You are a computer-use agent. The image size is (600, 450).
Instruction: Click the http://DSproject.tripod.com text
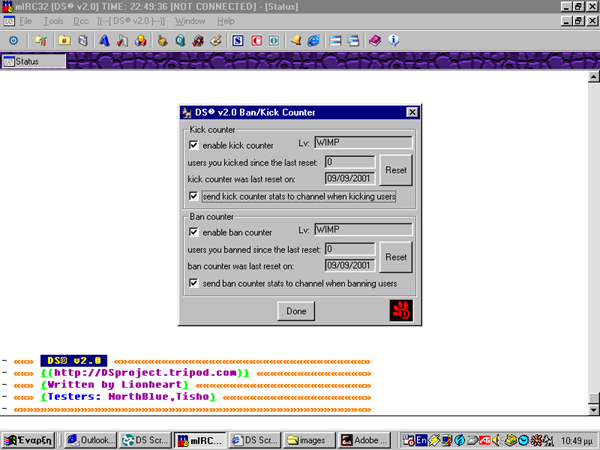point(145,373)
